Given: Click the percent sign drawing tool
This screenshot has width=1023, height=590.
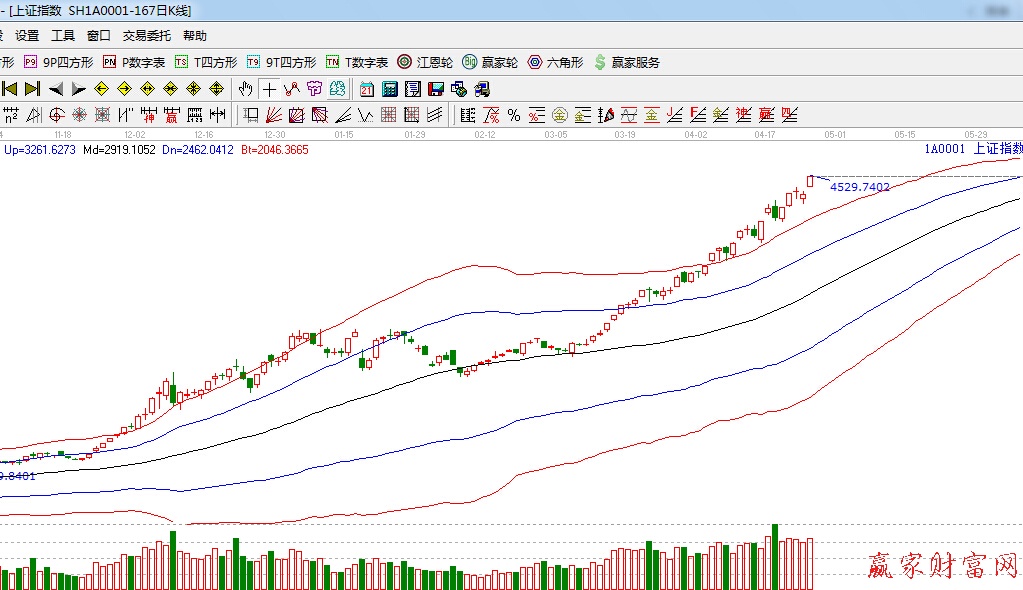Looking at the screenshot, I should (x=513, y=114).
